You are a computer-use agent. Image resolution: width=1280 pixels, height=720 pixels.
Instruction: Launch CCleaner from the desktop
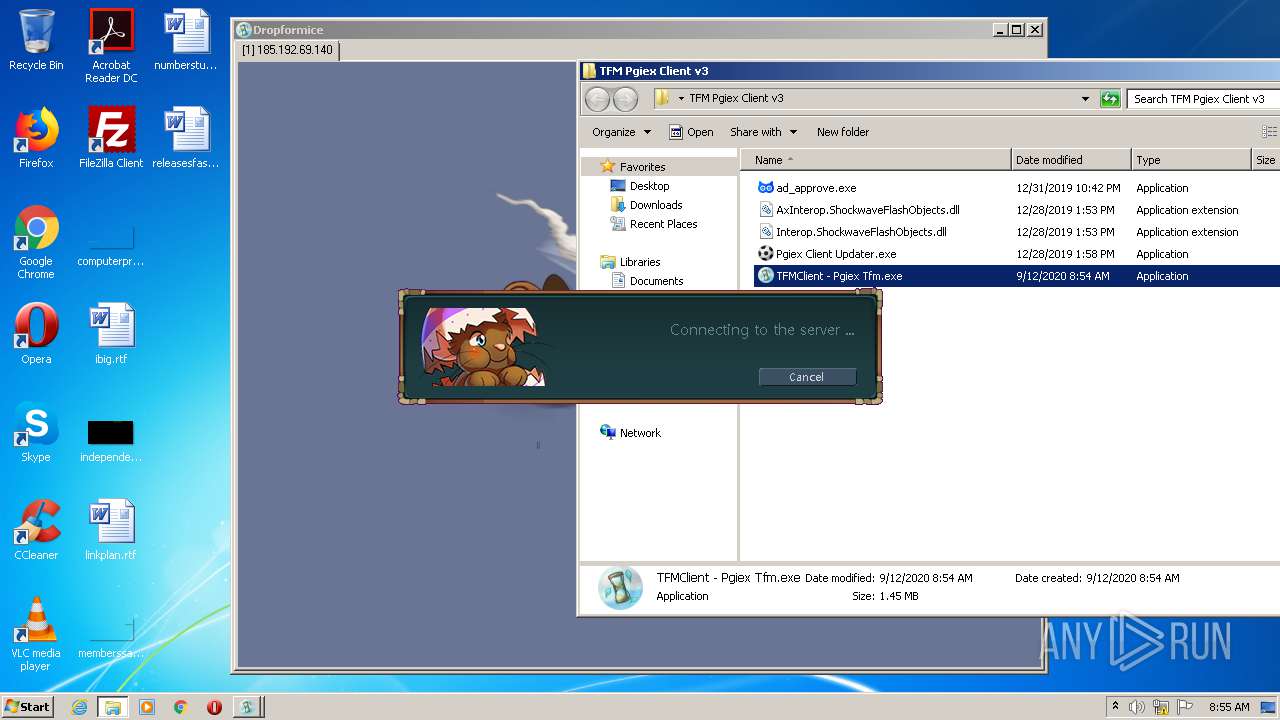pos(36,529)
